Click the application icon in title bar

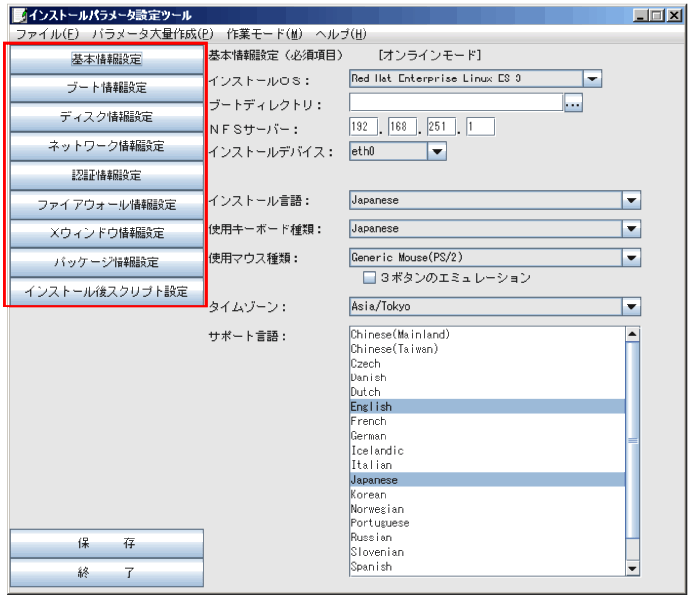(x=17, y=16)
